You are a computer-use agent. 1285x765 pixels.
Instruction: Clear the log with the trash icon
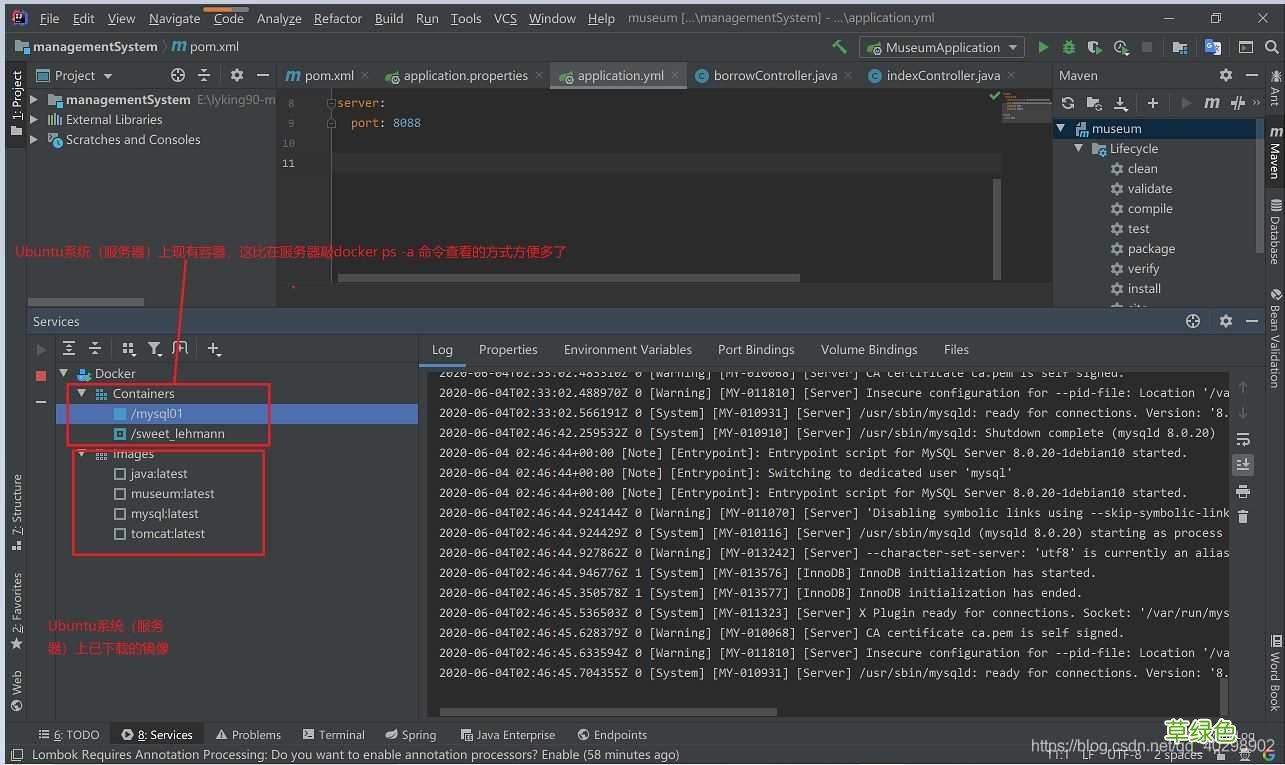[1243, 517]
